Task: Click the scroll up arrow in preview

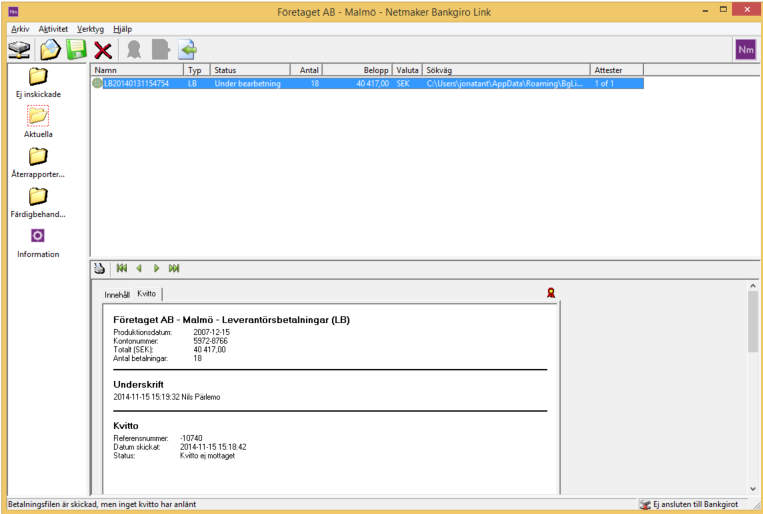Action: click(x=753, y=286)
